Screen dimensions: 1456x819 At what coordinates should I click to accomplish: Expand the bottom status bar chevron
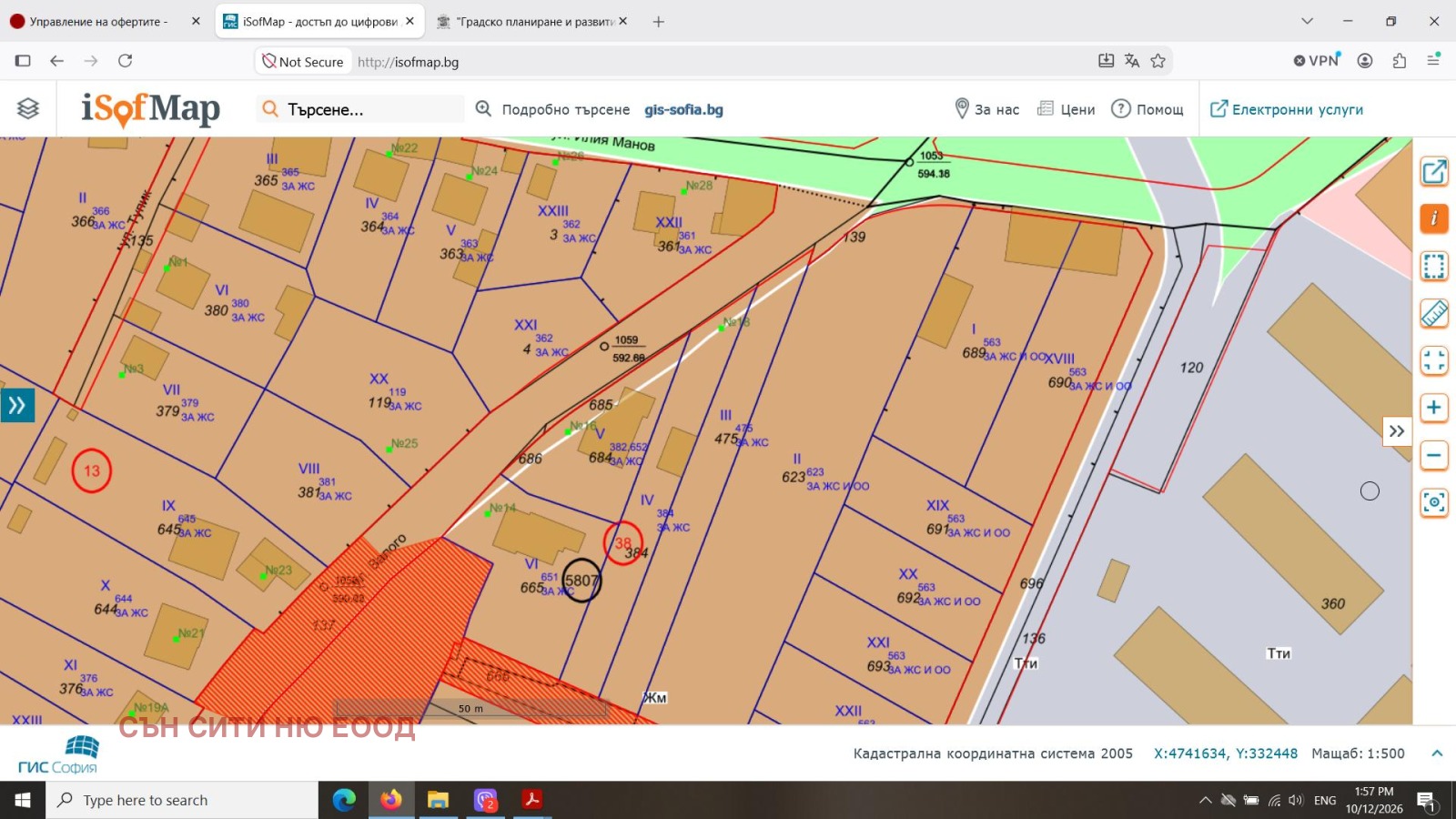(x=1437, y=753)
